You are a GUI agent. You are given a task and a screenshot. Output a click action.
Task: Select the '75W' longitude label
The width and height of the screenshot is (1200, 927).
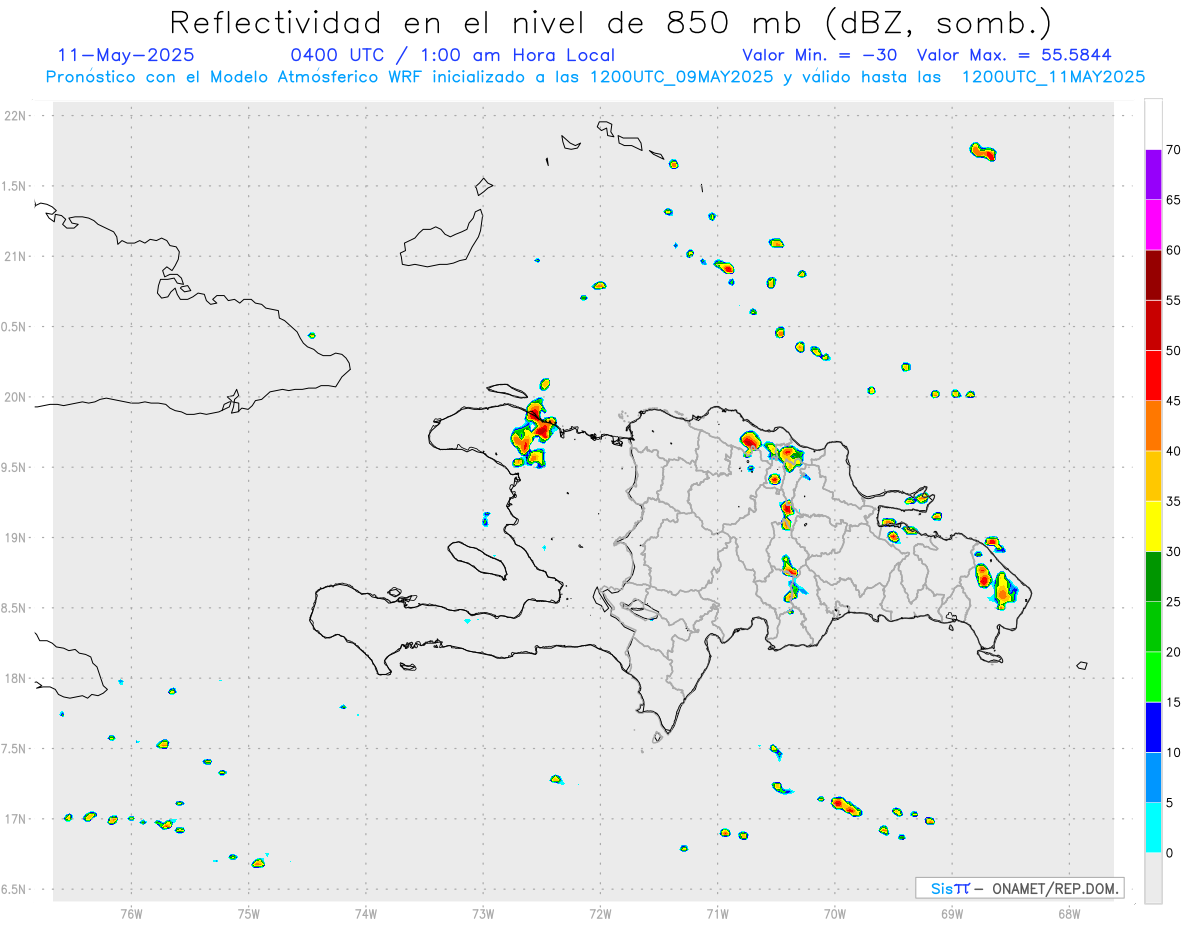click(x=249, y=913)
